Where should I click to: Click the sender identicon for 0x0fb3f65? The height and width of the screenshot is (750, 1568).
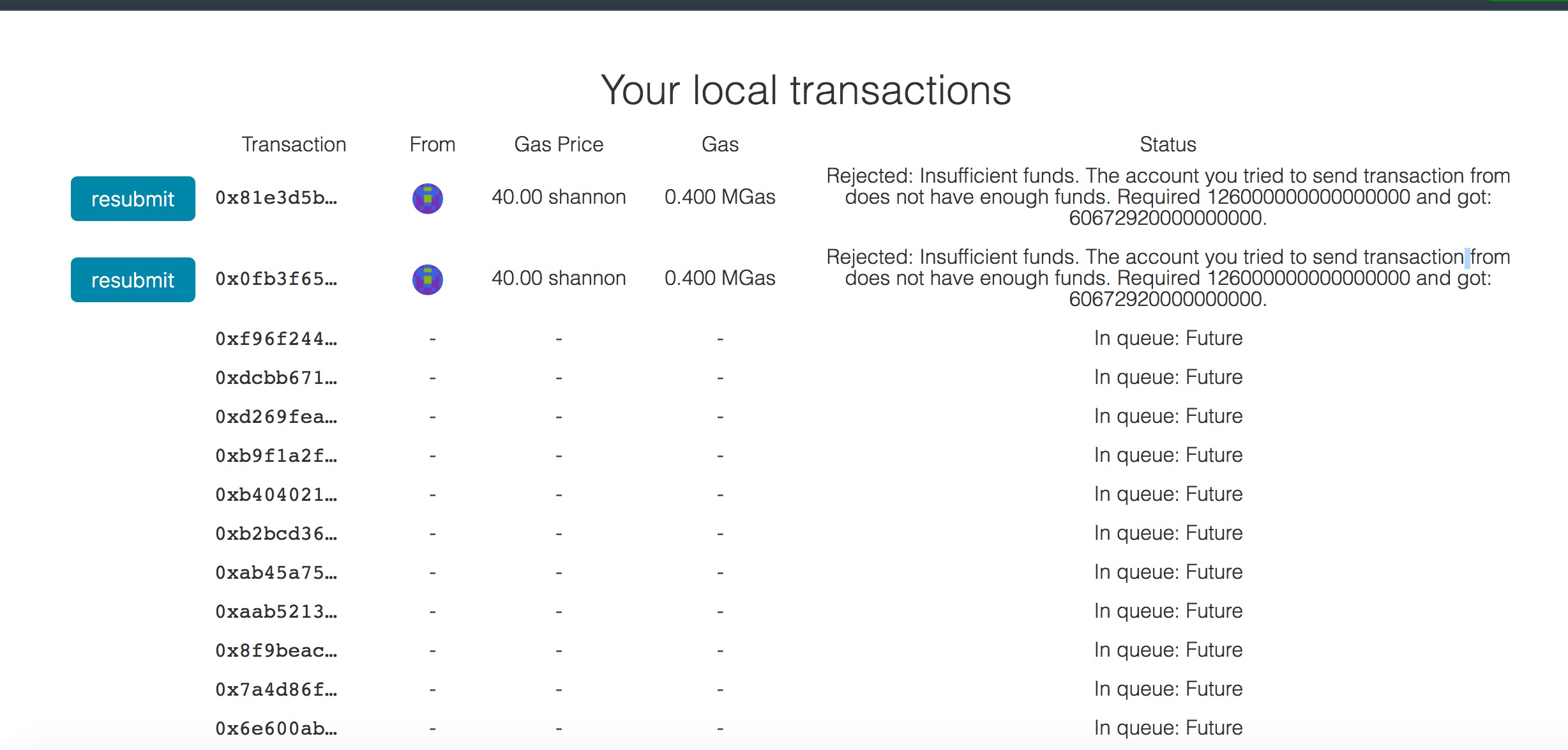428,279
